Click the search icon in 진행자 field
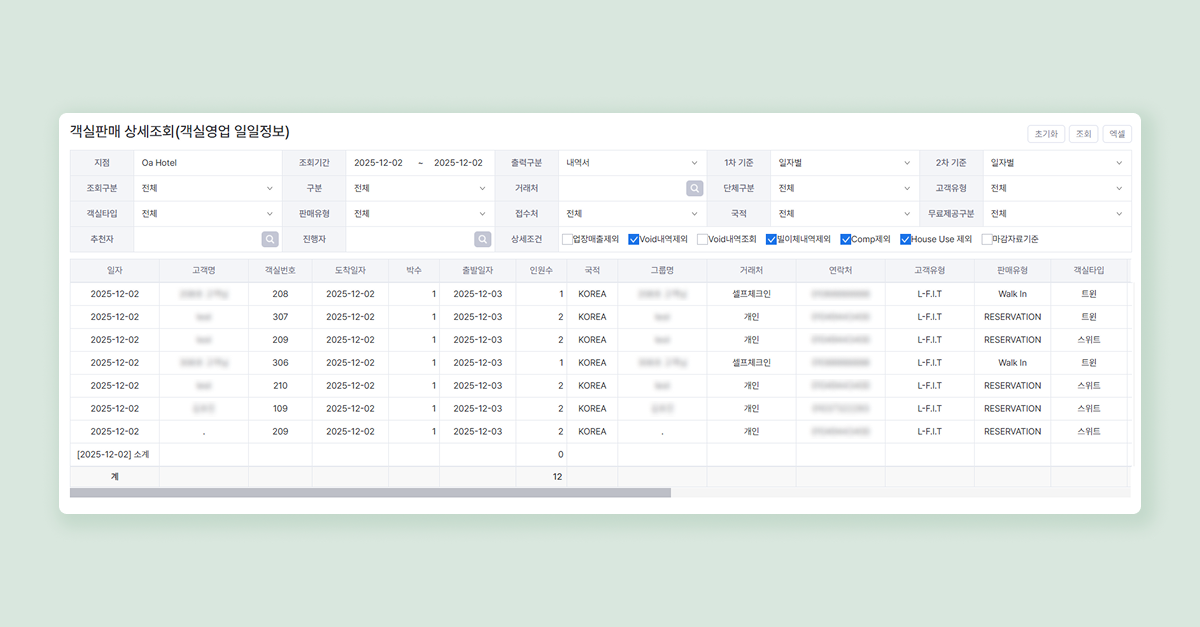Screen dimensions: 1200x627 coord(482,239)
